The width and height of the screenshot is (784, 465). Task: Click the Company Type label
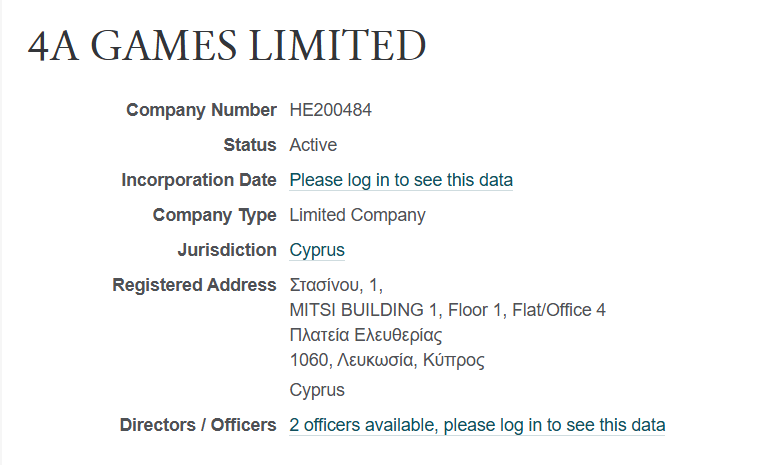click(214, 215)
